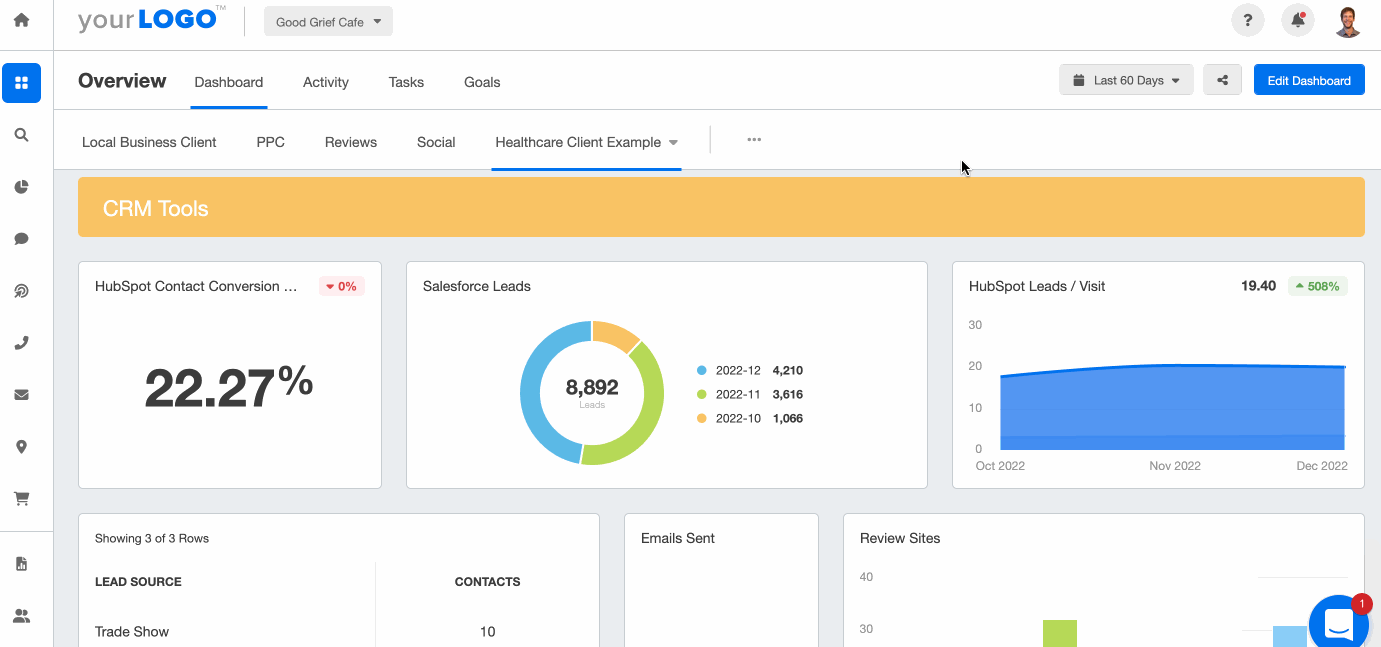Switch to the Goals tab

pyautogui.click(x=482, y=82)
